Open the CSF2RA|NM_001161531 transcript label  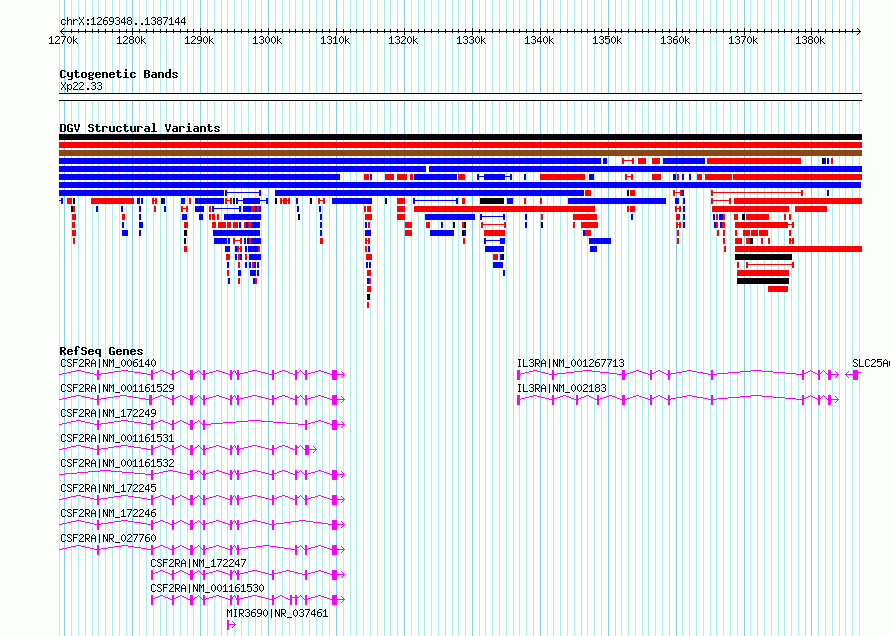117,438
